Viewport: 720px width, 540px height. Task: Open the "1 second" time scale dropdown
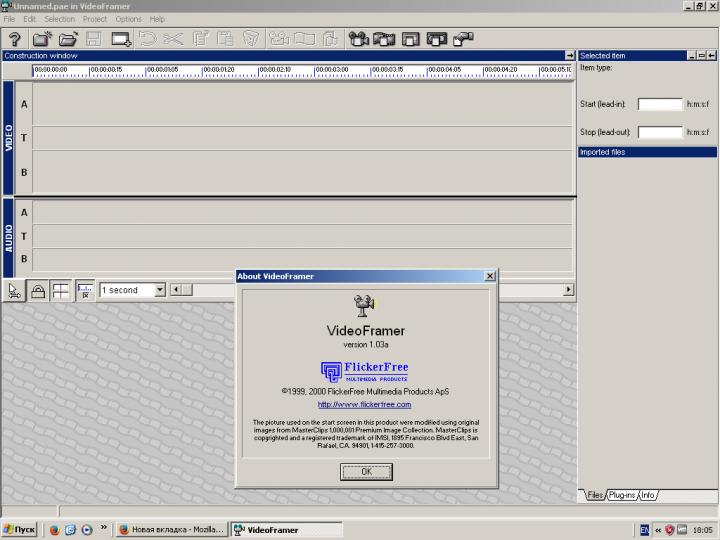coord(160,290)
